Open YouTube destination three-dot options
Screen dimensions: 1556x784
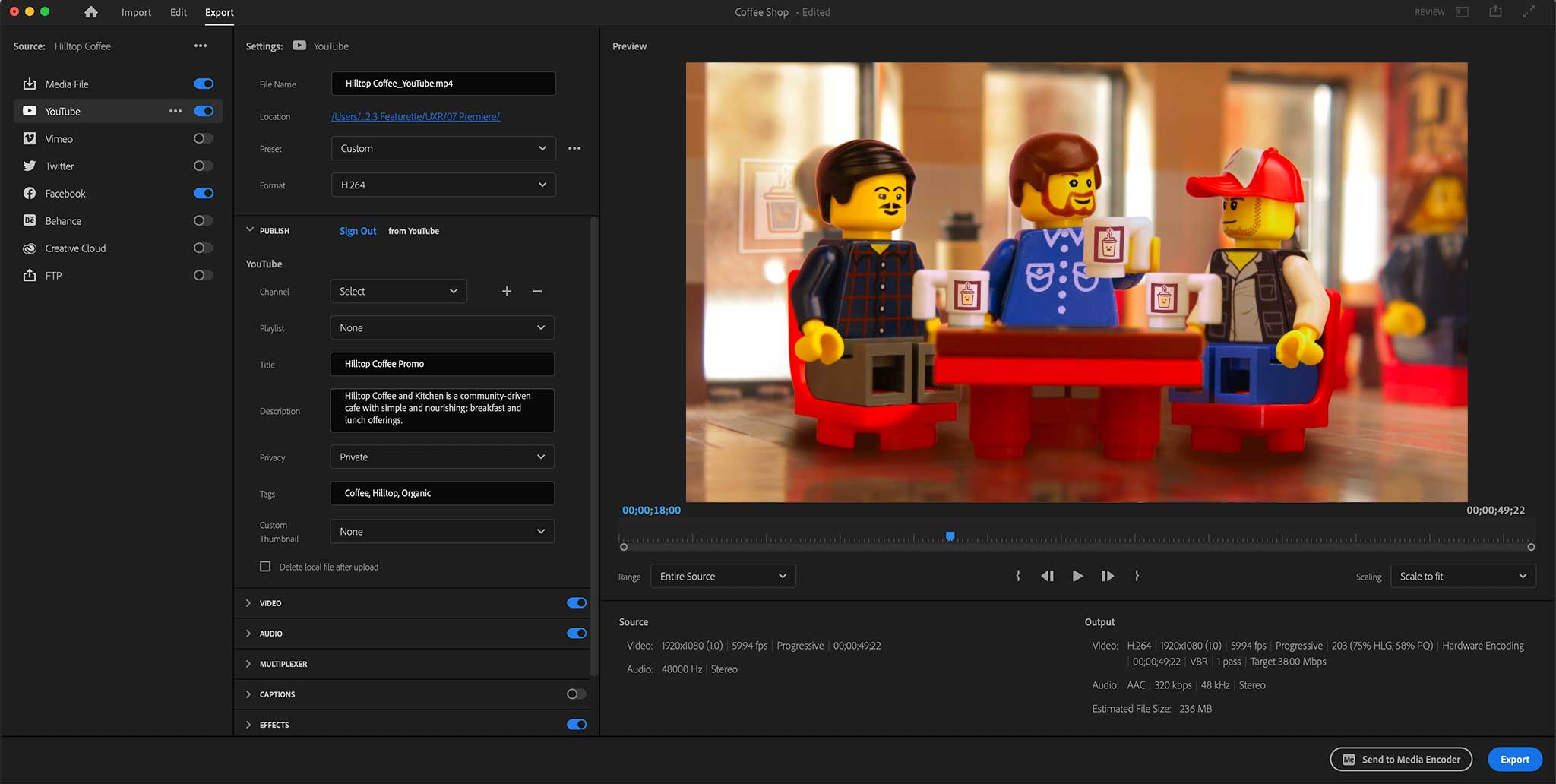coord(176,111)
